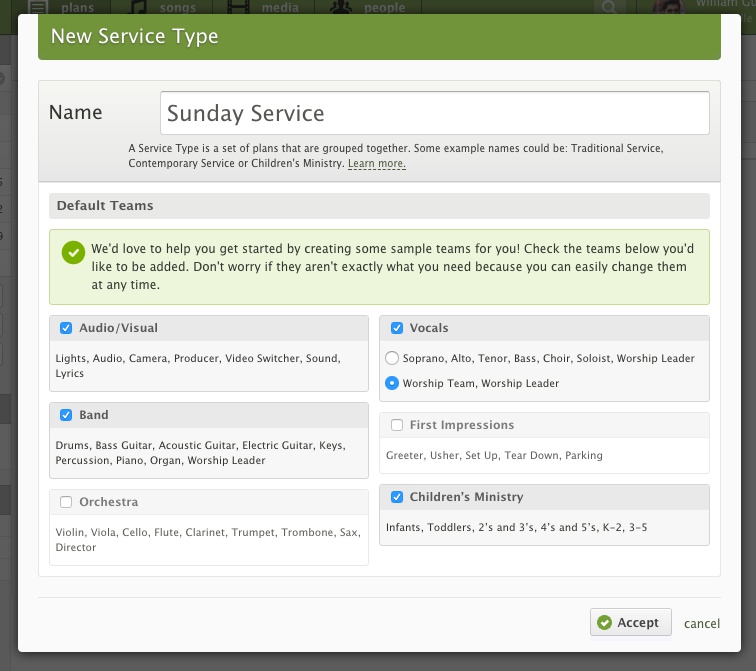Click the media film strip icon
756x671 pixels.
(x=238, y=7)
